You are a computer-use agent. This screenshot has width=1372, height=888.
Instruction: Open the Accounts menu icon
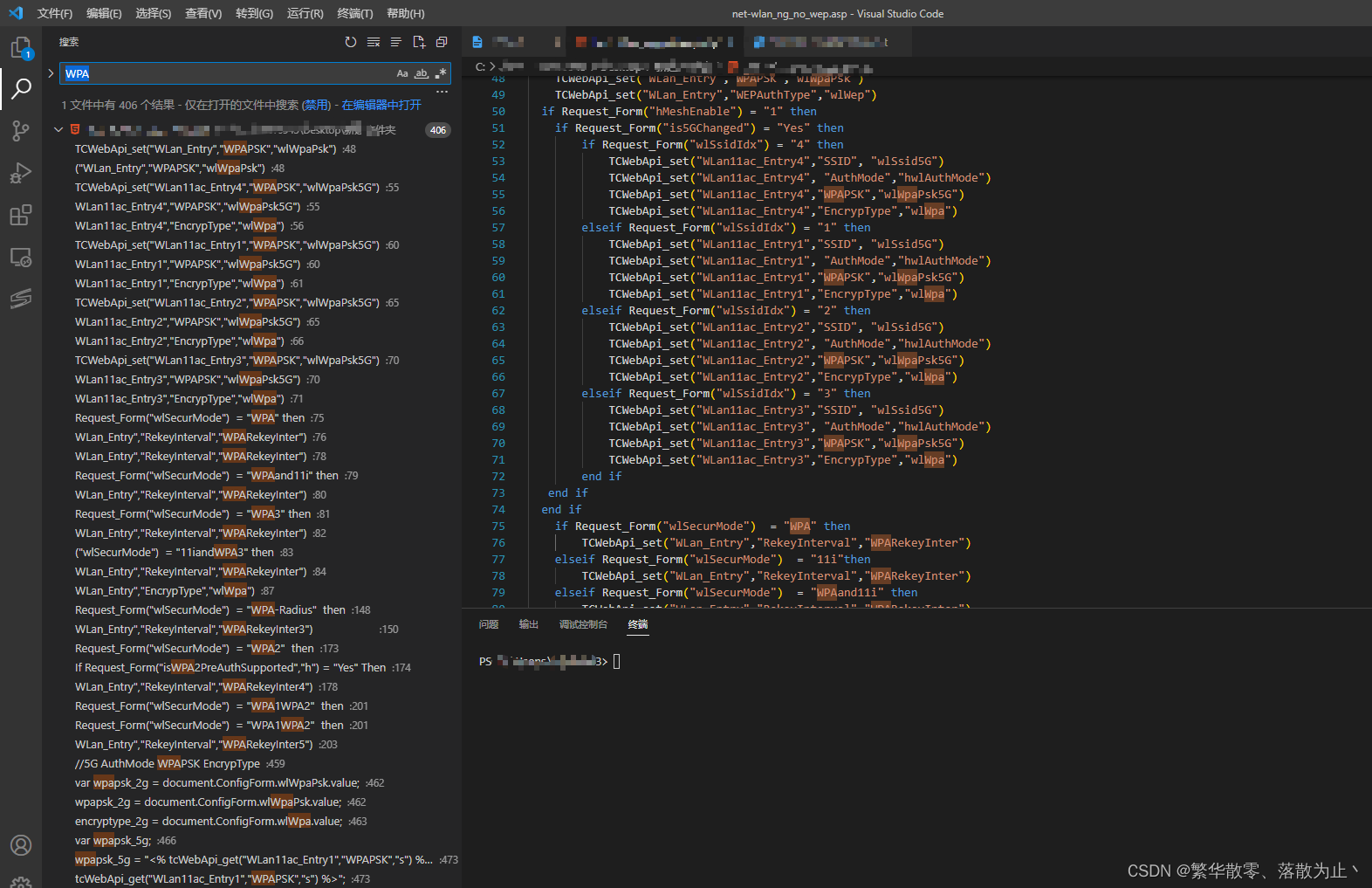(21, 845)
